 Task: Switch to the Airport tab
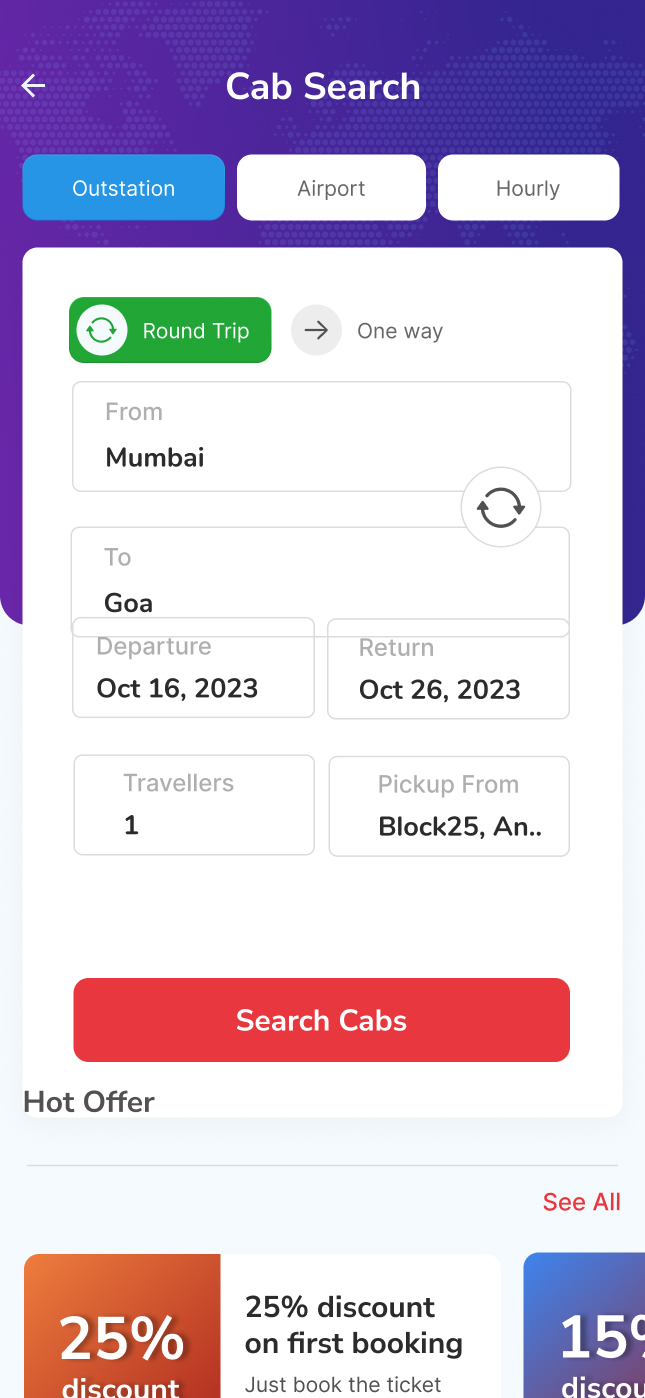click(331, 188)
